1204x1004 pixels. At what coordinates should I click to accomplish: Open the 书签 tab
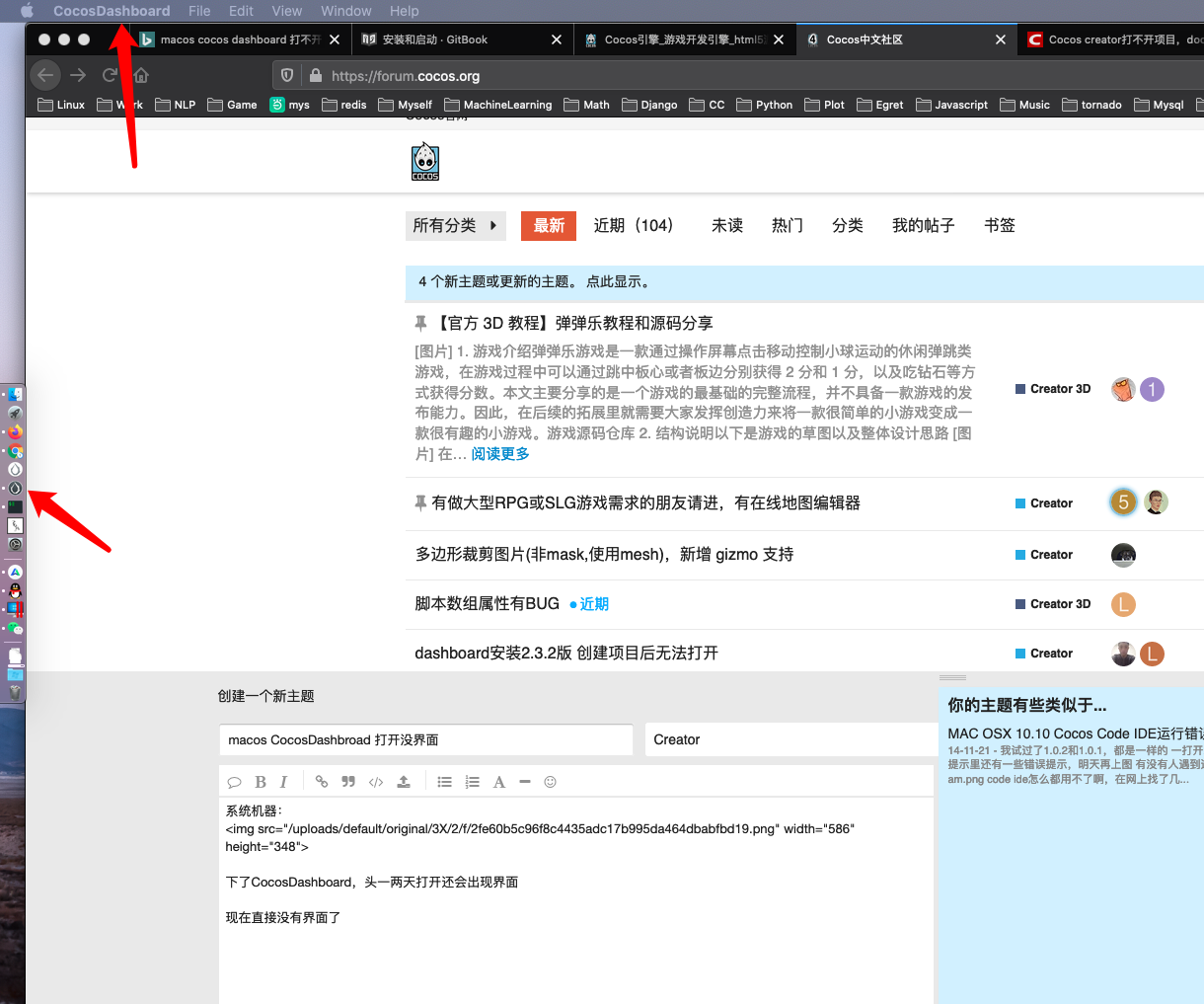(x=1000, y=225)
